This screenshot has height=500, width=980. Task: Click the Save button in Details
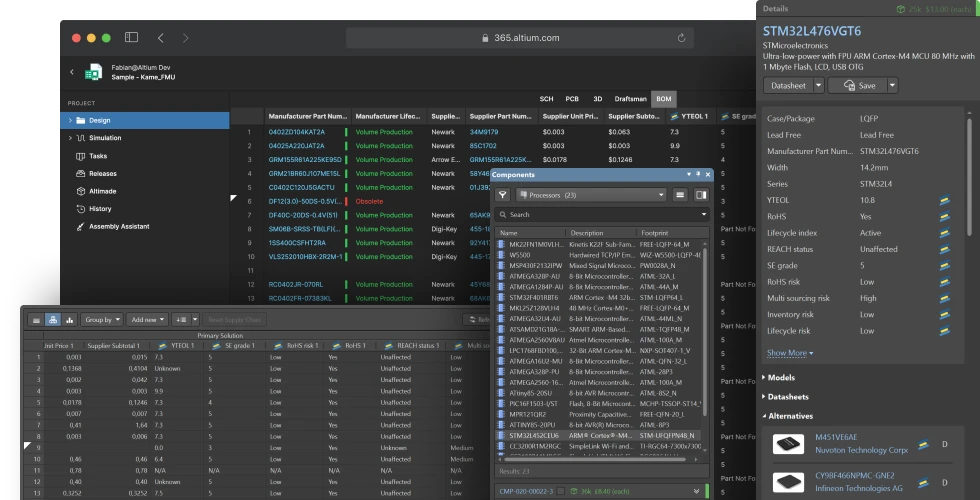click(x=858, y=86)
